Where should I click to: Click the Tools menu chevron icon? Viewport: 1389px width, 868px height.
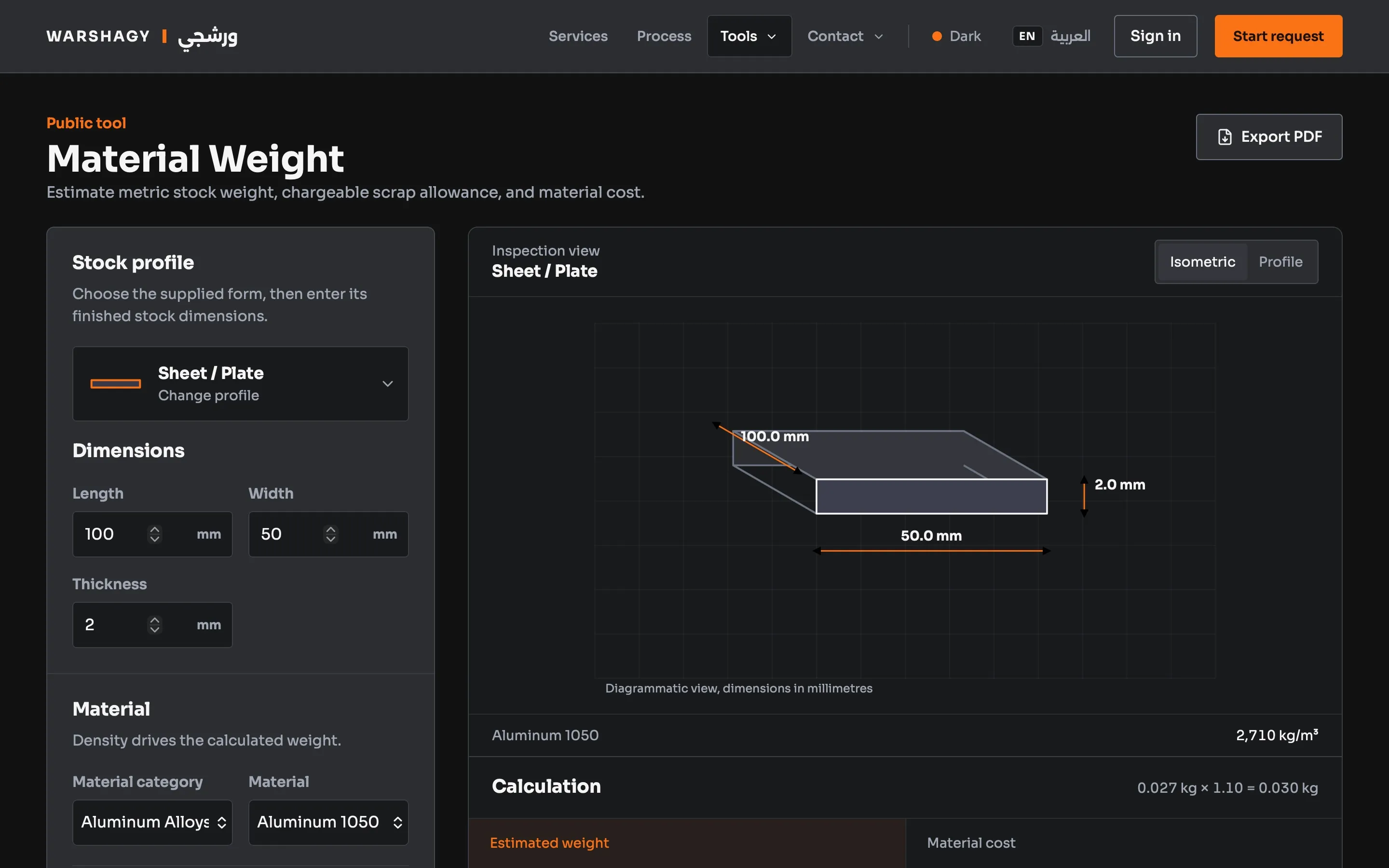click(772, 36)
